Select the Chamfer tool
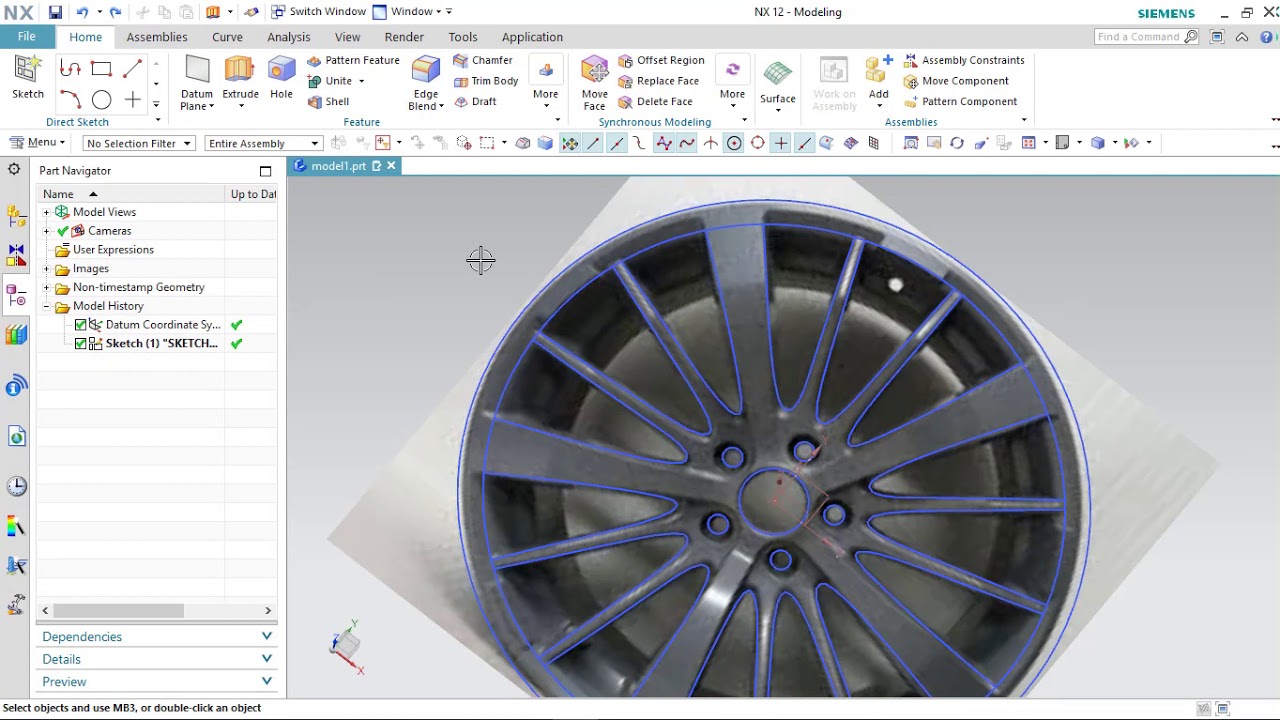This screenshot has height=720, width=1280. [483, 60]
